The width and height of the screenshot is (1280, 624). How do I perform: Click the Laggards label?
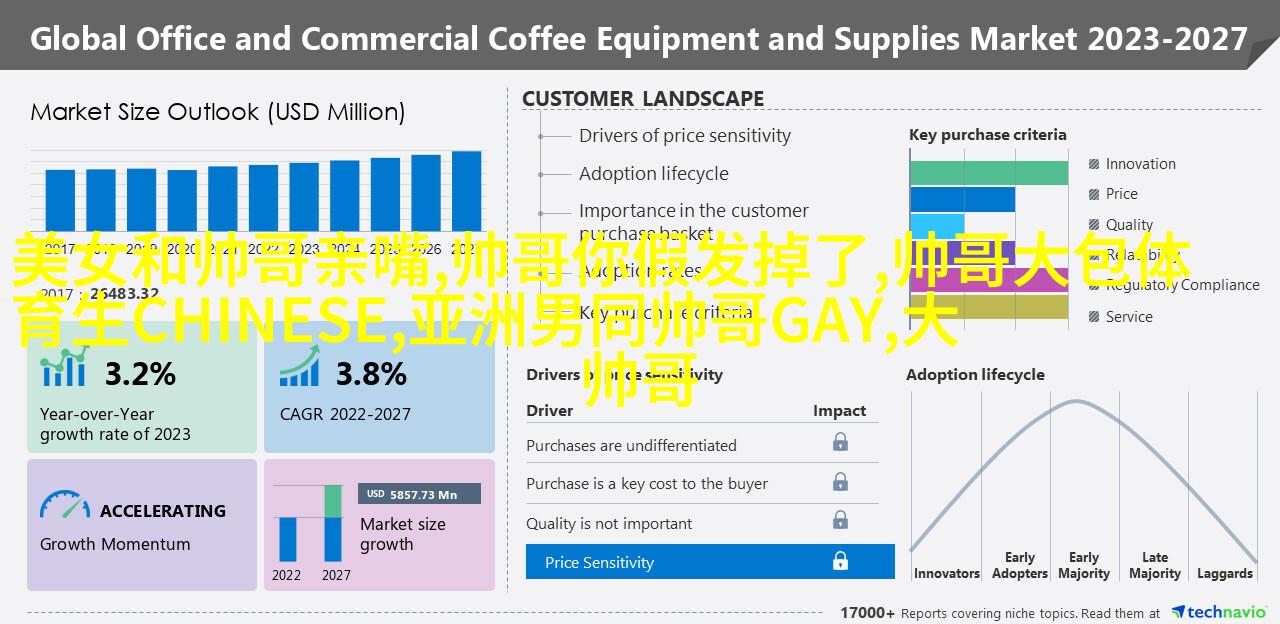coord(1224,574)
